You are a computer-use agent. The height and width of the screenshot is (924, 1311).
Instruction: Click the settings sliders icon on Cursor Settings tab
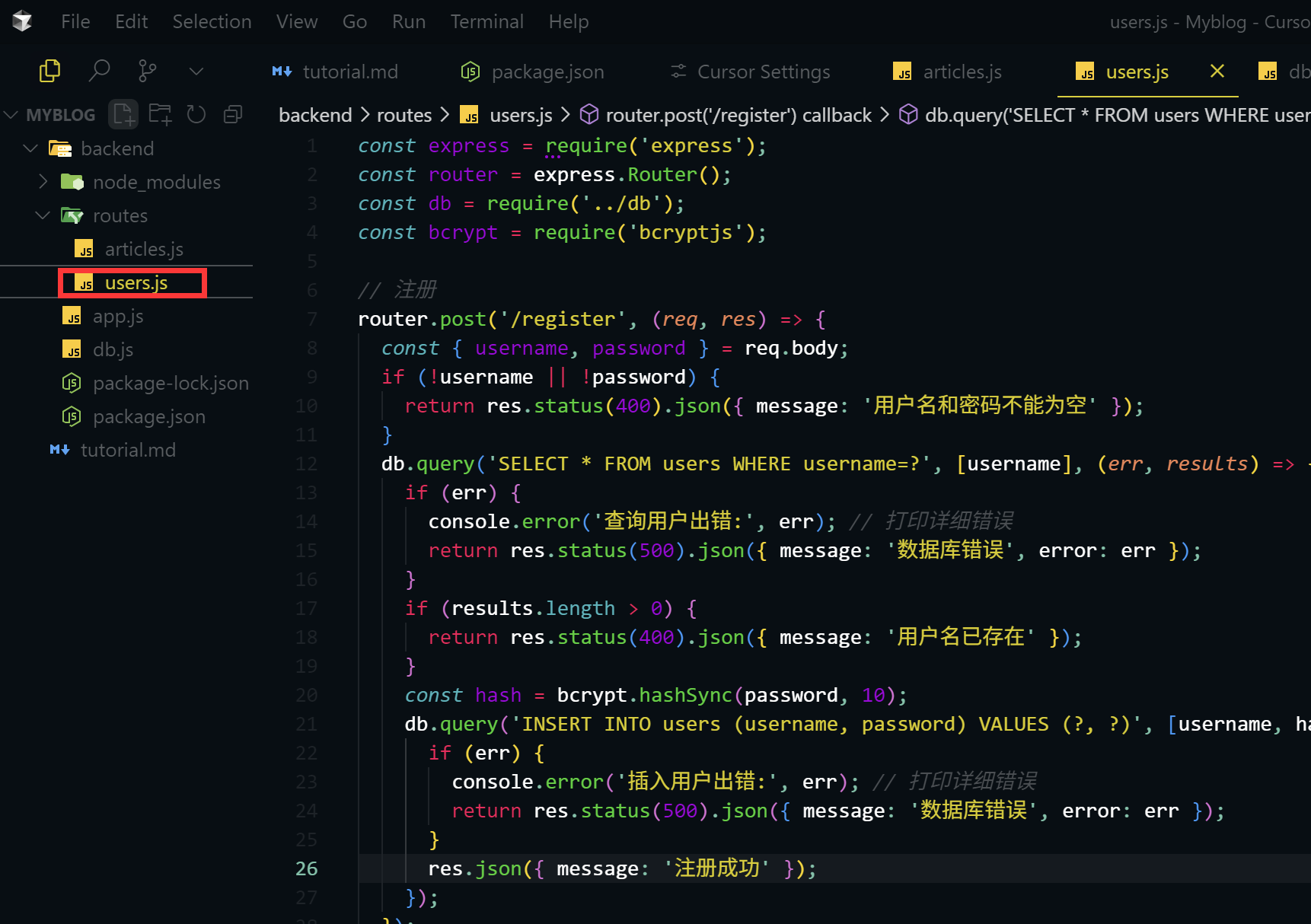(x=678, y=72)
